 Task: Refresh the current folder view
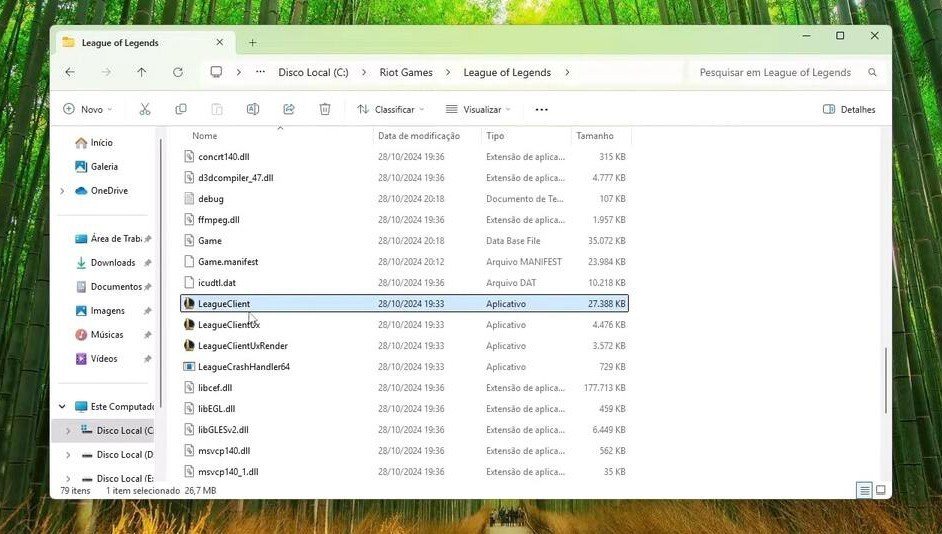click(178, 72)
